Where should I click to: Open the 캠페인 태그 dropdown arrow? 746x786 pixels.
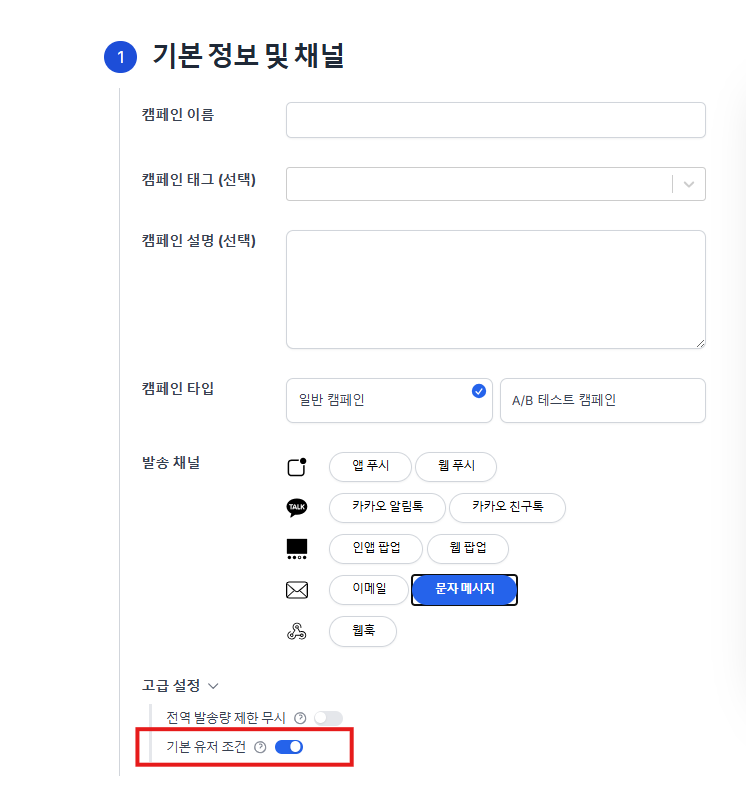click(x=689, y=184)
